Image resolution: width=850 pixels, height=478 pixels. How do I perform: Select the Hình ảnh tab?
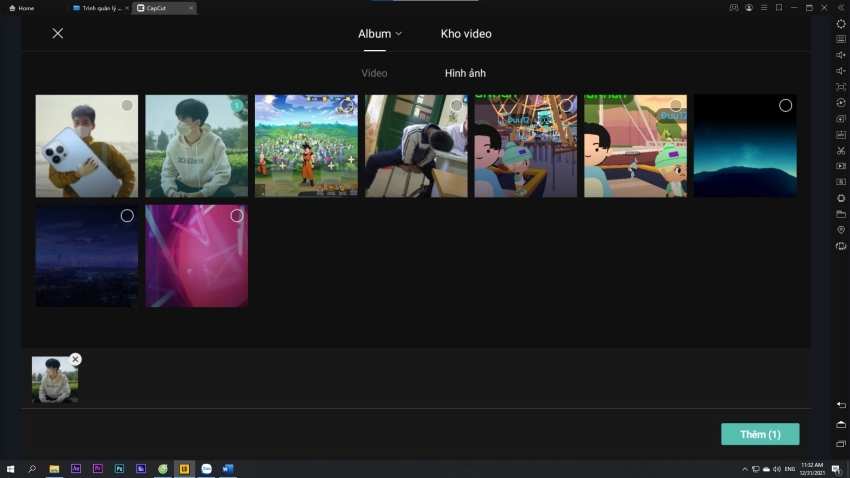pyautogui.click(x=465, y=73)
